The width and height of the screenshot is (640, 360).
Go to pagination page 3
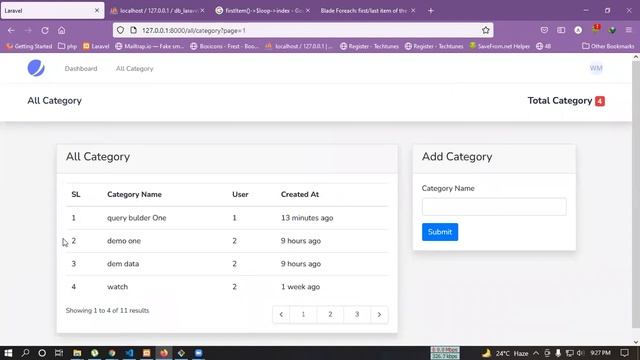click(x=357, y=314)
